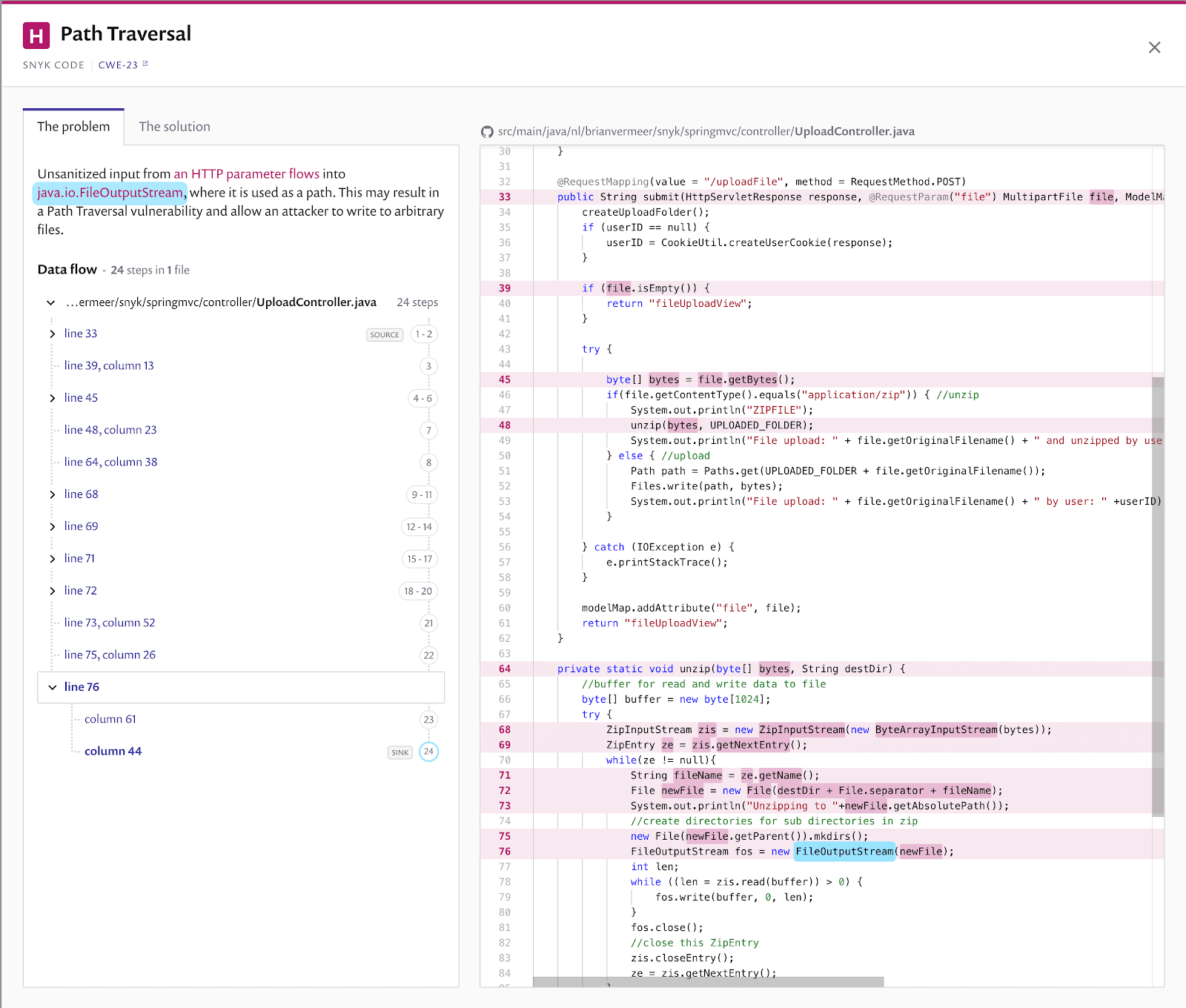Click the step 8 number badge
1186x1008 pixels.
pyautogui.click(x=428, y=462)
